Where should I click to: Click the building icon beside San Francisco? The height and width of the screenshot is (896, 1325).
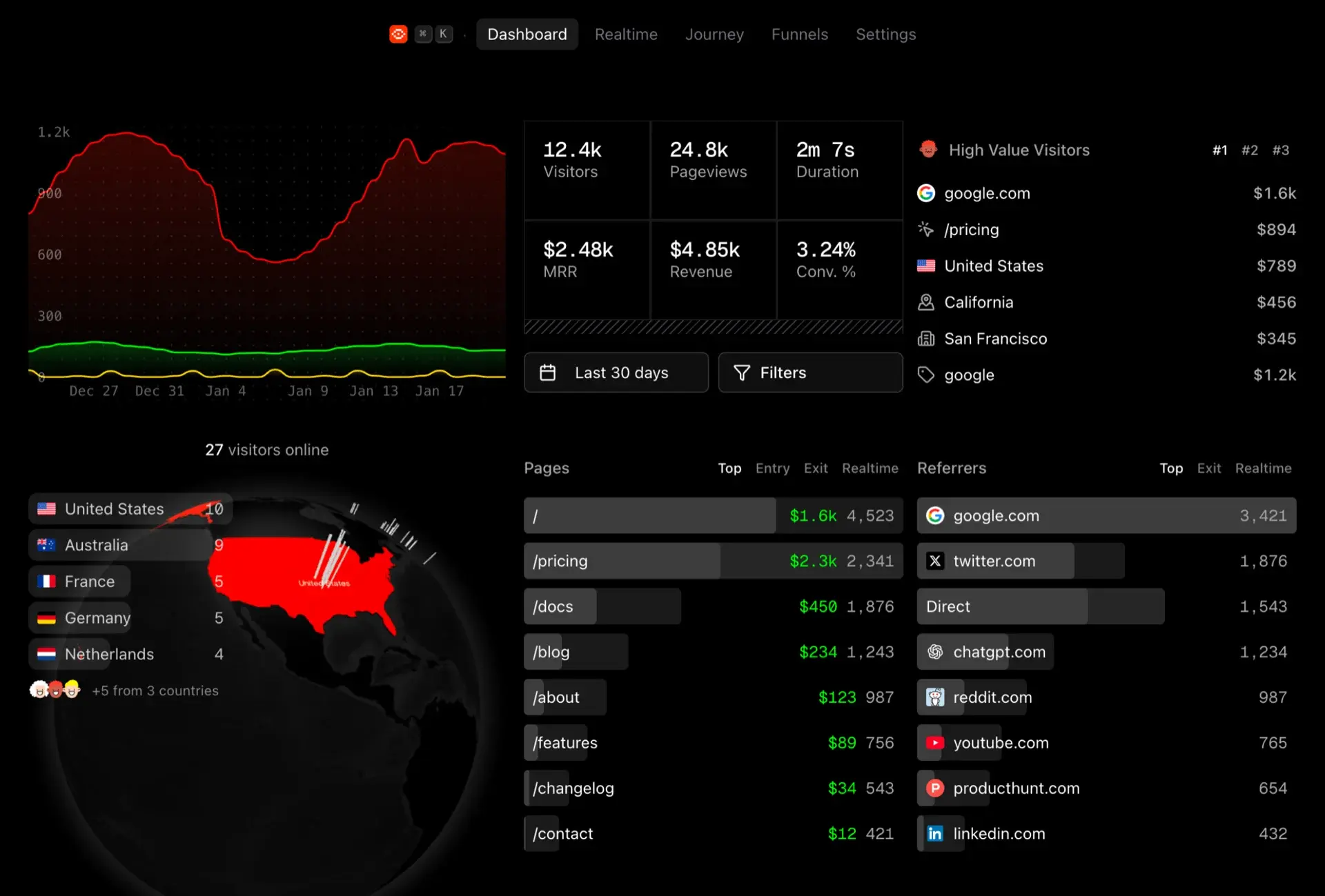point(926,339)
